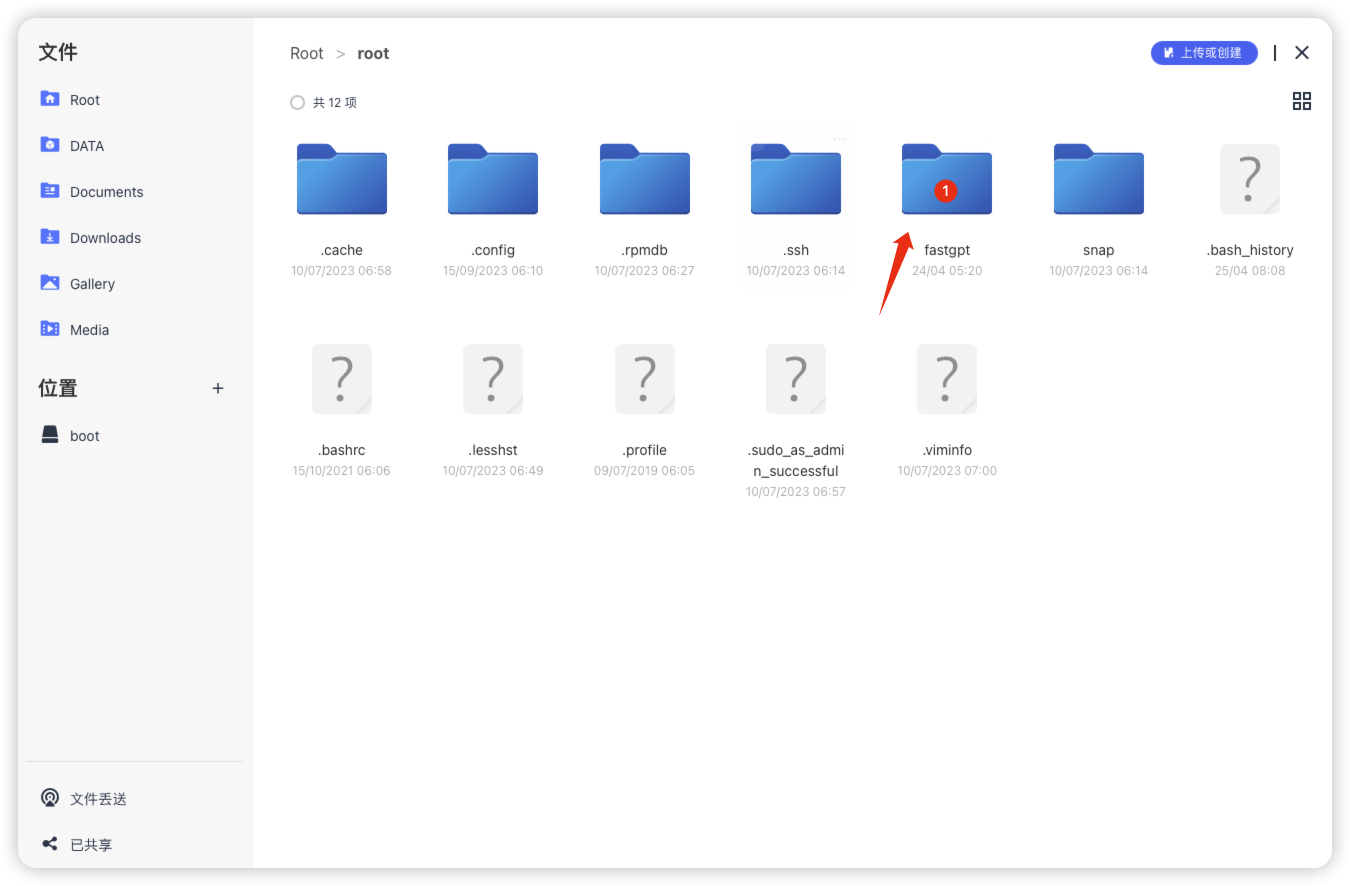
Task: Click the .lesshst file name
Action: click(x=493, y=450)
